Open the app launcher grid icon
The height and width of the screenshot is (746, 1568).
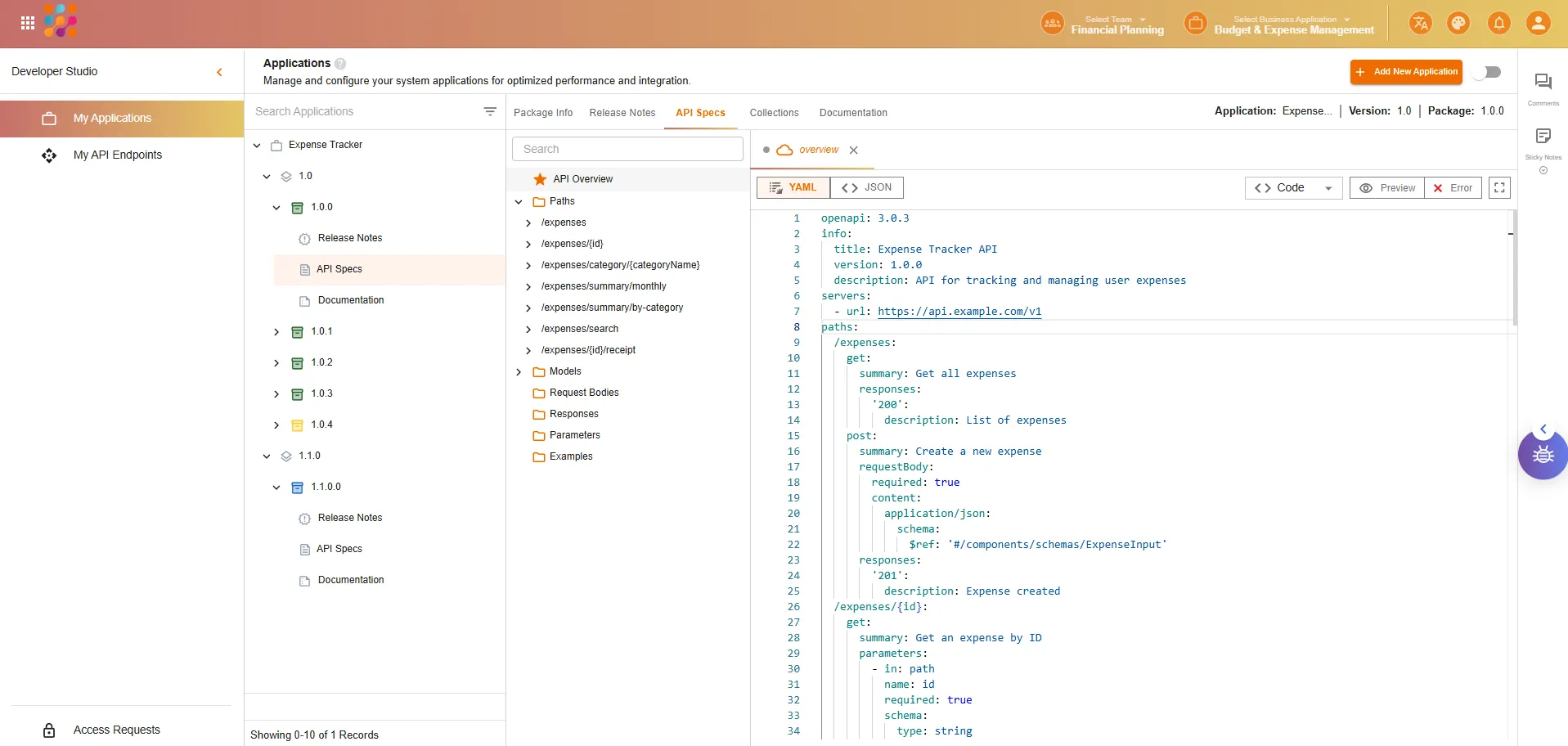27,23
